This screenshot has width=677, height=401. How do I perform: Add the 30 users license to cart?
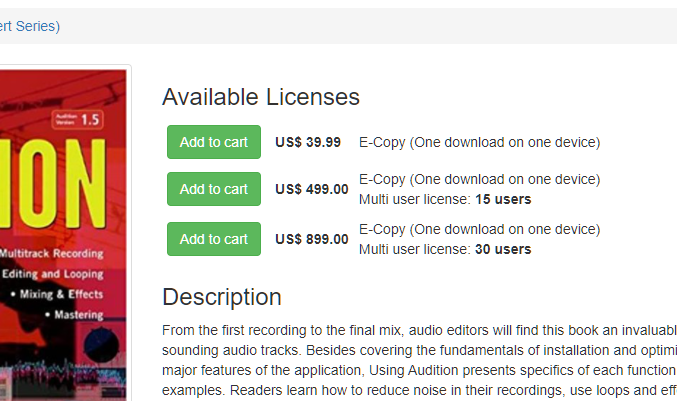213,239
